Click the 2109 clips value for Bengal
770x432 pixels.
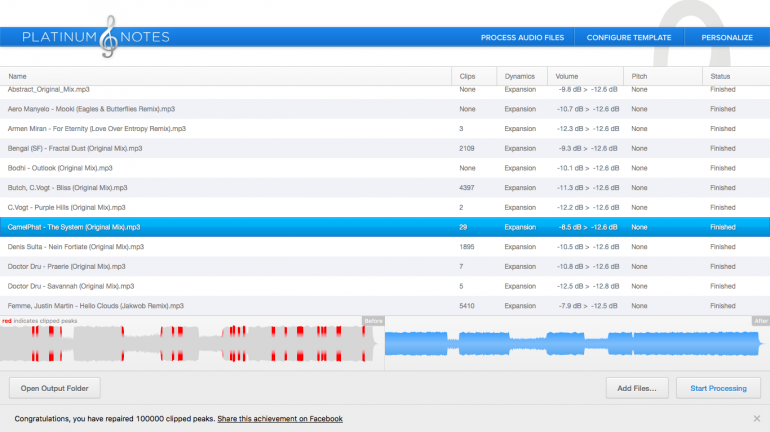coord(467,148)
